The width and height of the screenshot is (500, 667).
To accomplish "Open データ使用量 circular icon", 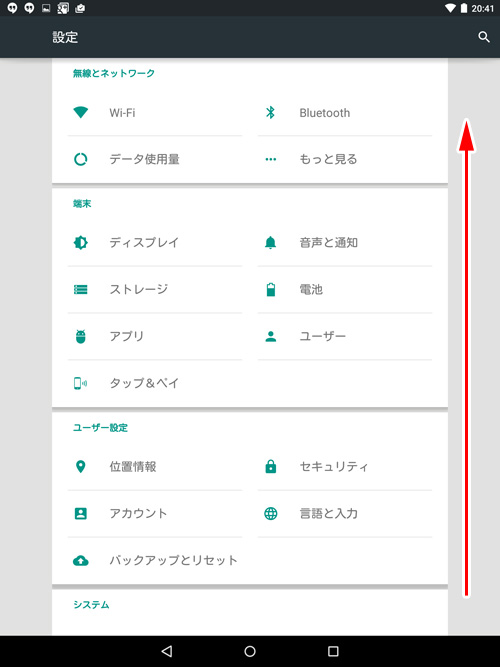I will click(x=80, y=159).
